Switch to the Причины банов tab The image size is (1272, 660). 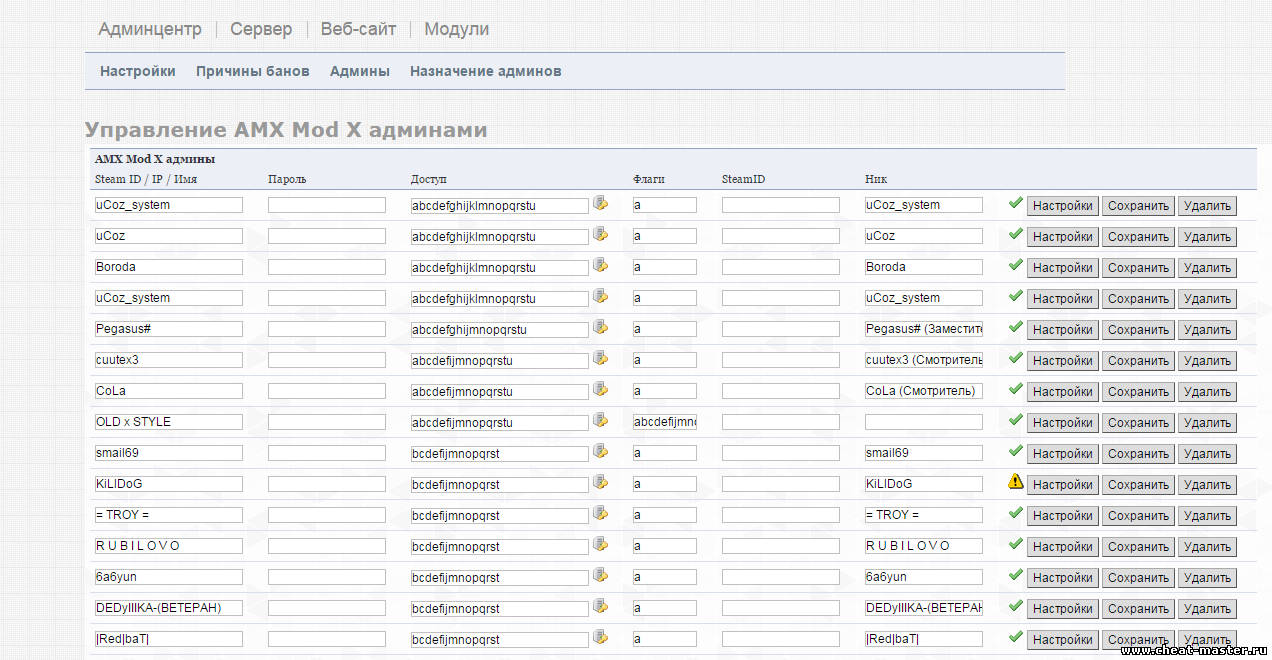pos(252,71)
